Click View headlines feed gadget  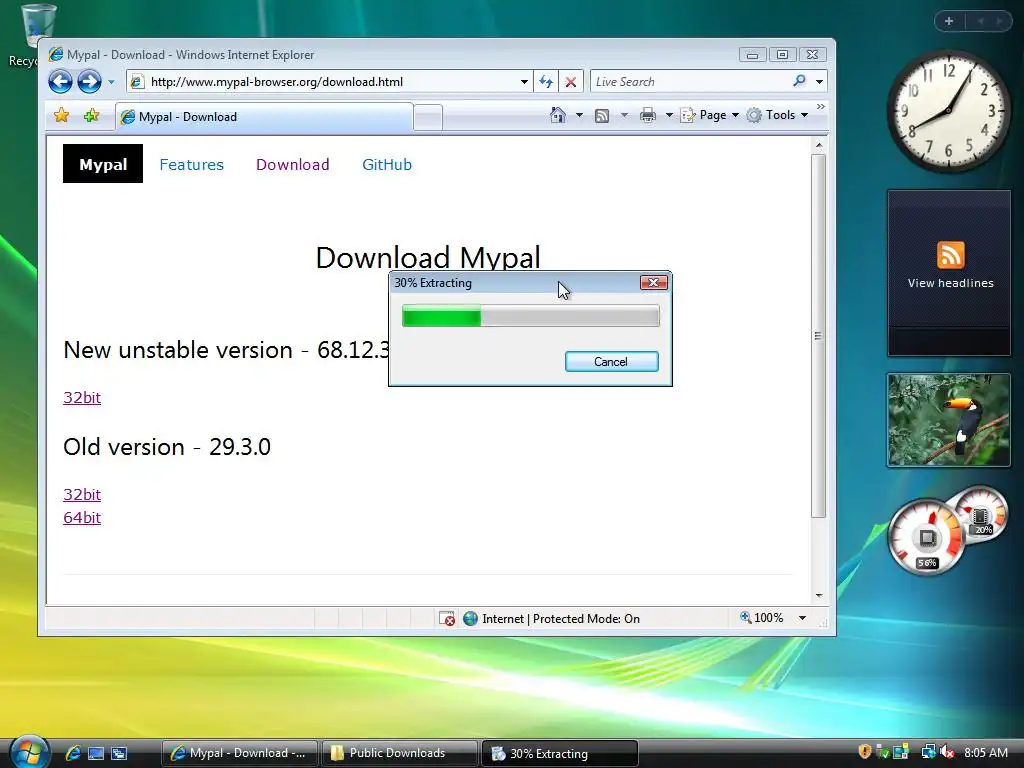950,273
